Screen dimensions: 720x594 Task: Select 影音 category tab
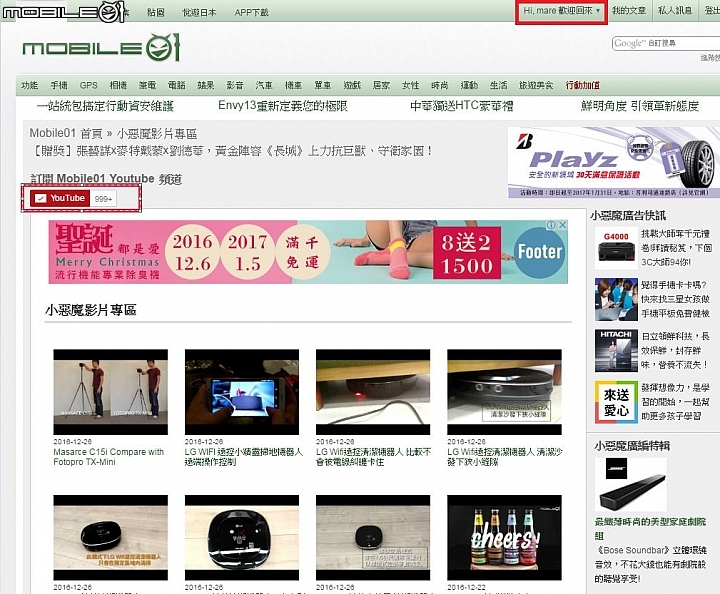(x=235, y=85)
